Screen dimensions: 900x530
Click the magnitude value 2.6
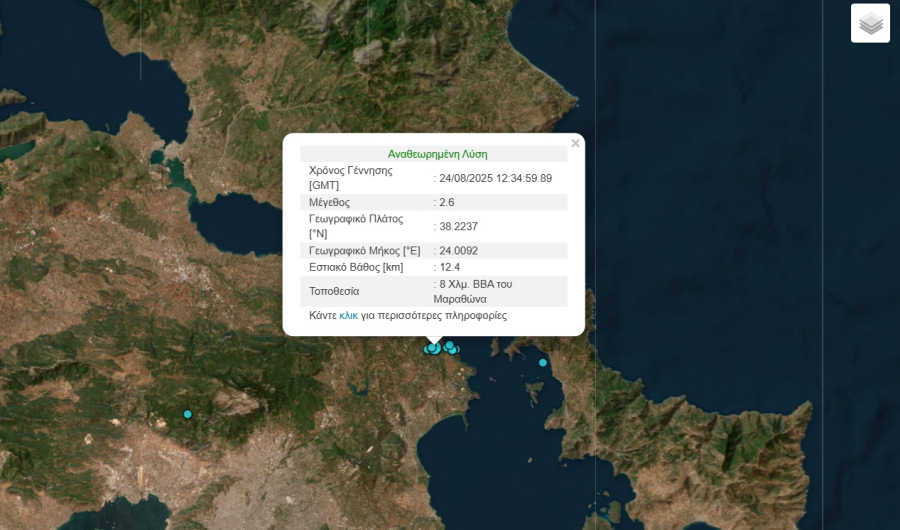tap(446, 202)
